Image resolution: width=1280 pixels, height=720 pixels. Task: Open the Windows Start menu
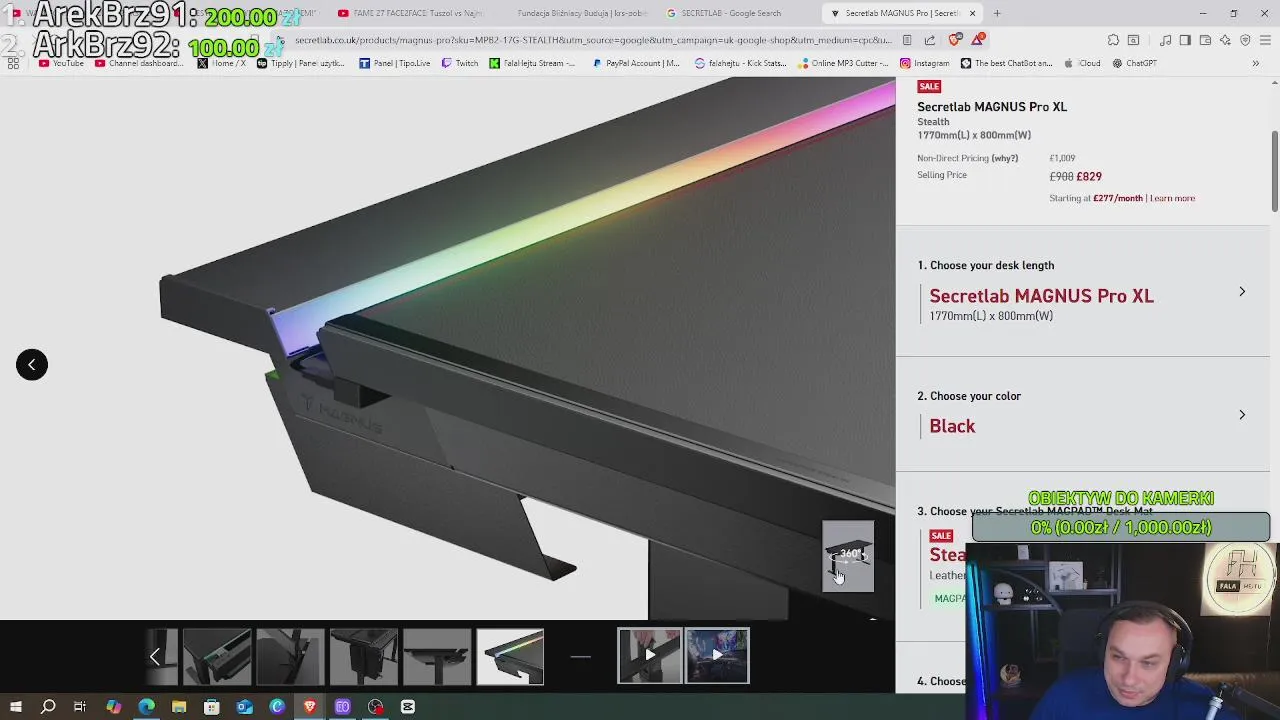15,707
